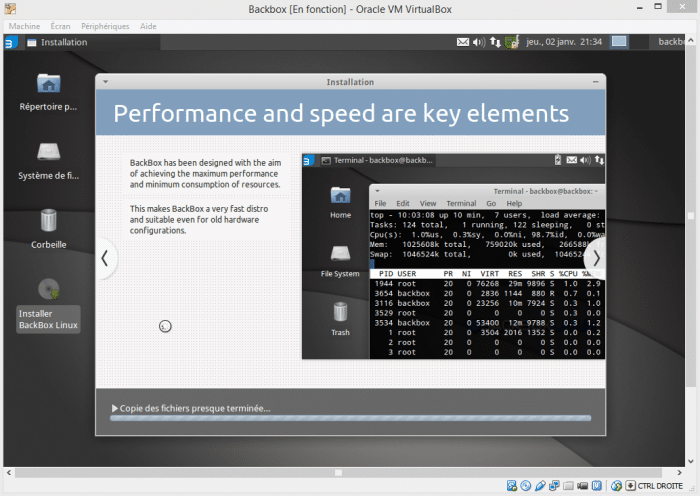Open the backbox user menu in panel
This screenshot has width=700, height=496.
[x=671, y=42]
